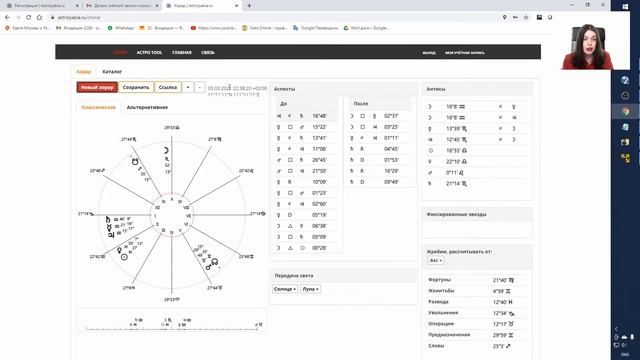Click the 16°48' aspect value in До

coord(319,116)
